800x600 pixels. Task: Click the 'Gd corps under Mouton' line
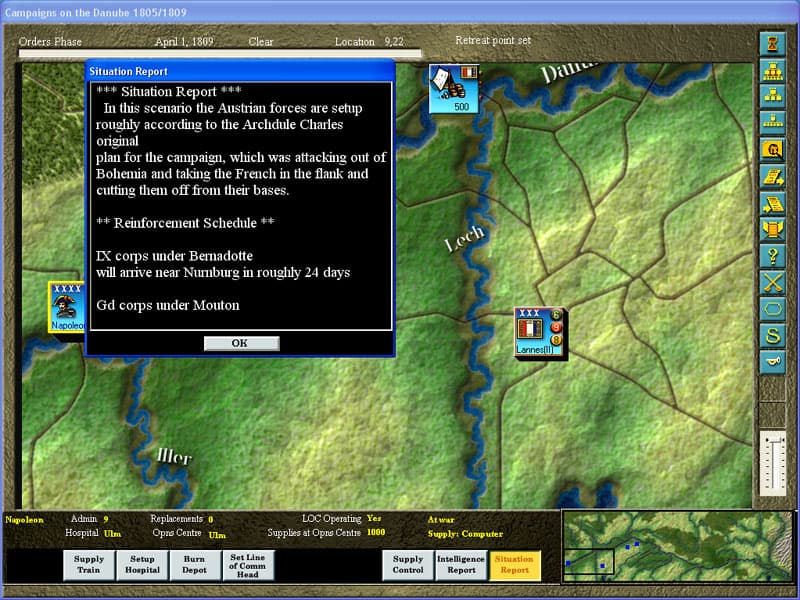click(168, 305)
